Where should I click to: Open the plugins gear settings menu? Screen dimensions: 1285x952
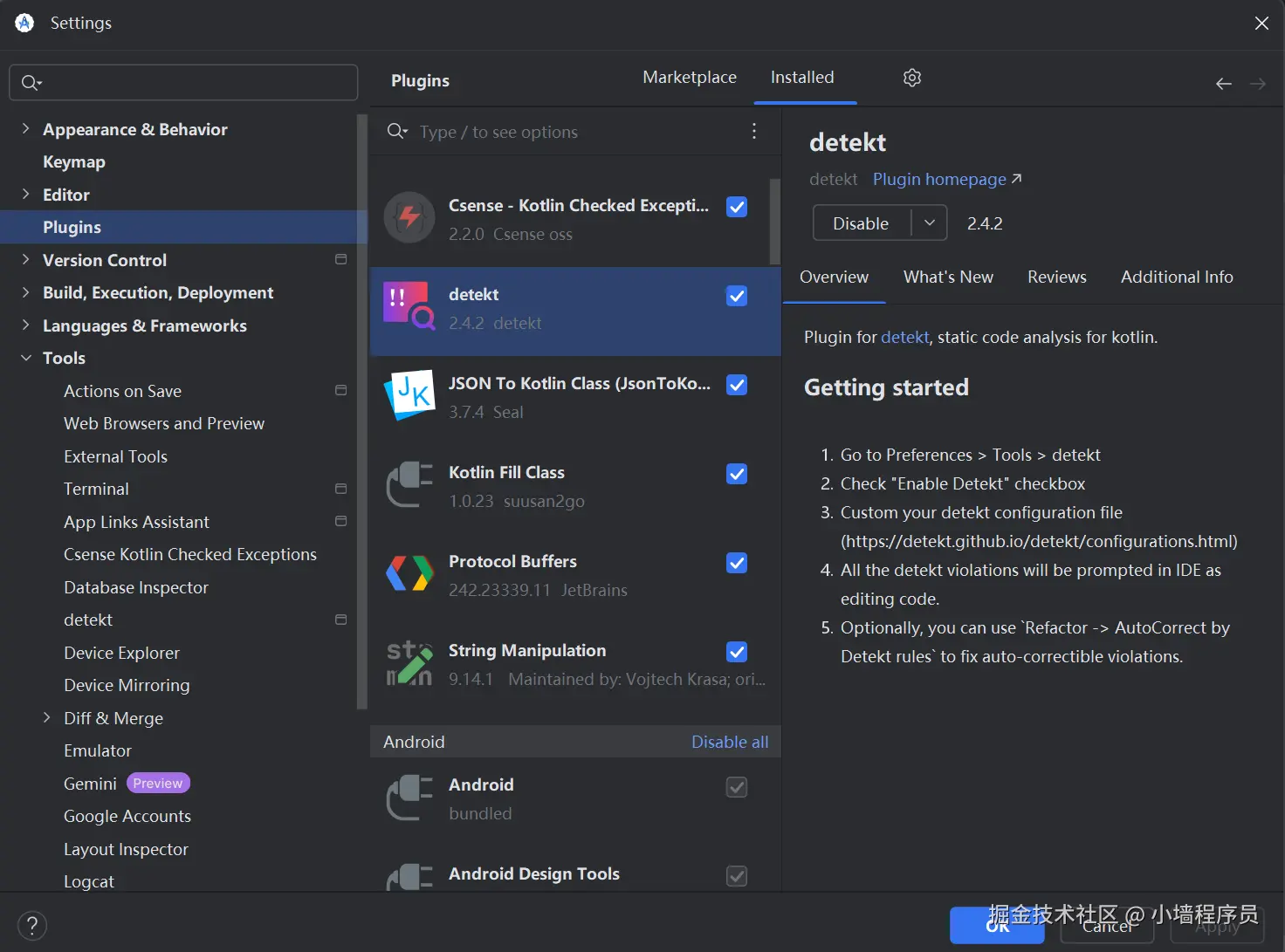pyautogui.click(x=912, y=78)
